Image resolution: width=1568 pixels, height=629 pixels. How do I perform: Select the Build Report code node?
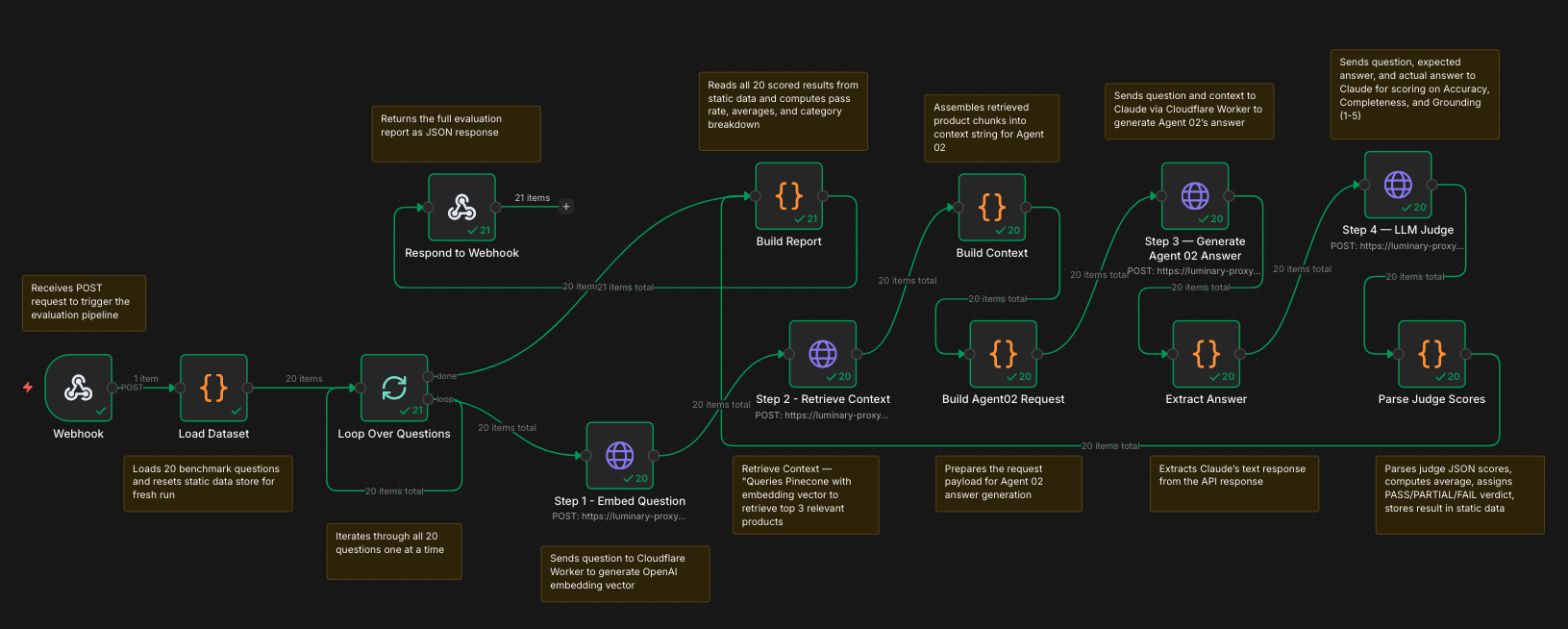pyautogui.click(x=789, y=195)
